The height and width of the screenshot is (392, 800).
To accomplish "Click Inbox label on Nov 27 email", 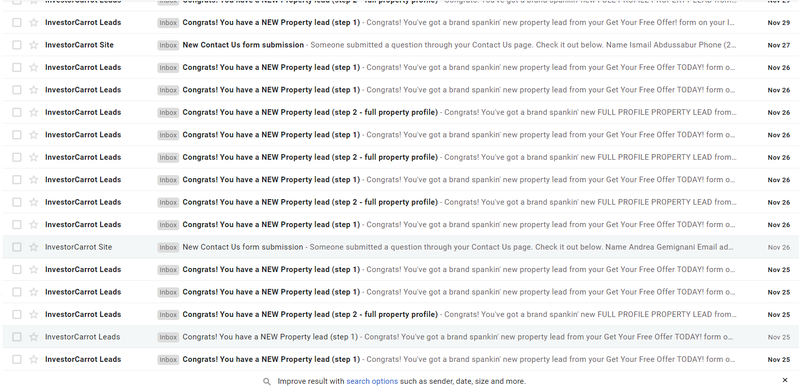I will click(x=168, y=45).
